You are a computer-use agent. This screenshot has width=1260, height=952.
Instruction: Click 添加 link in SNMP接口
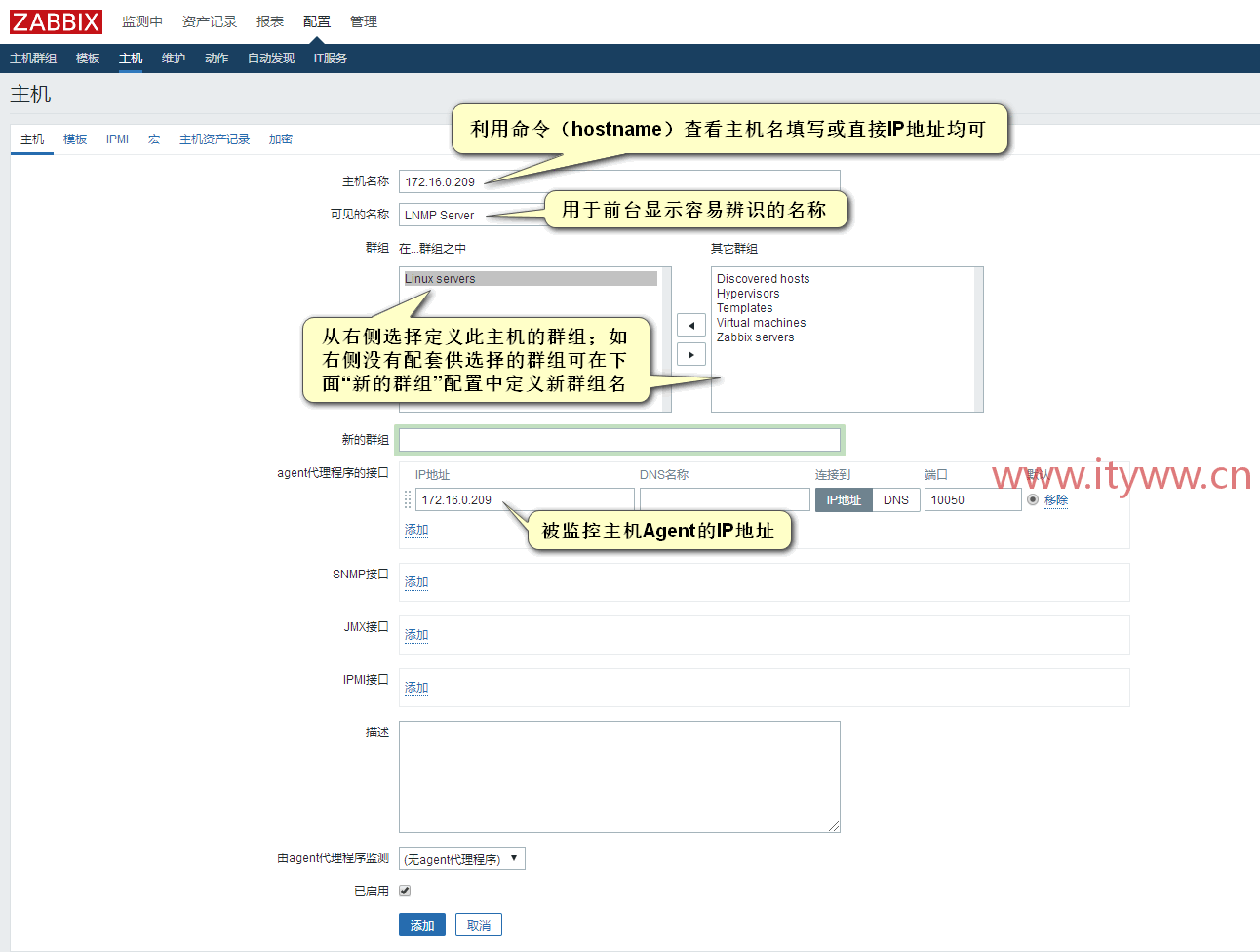tap(416, 582)
